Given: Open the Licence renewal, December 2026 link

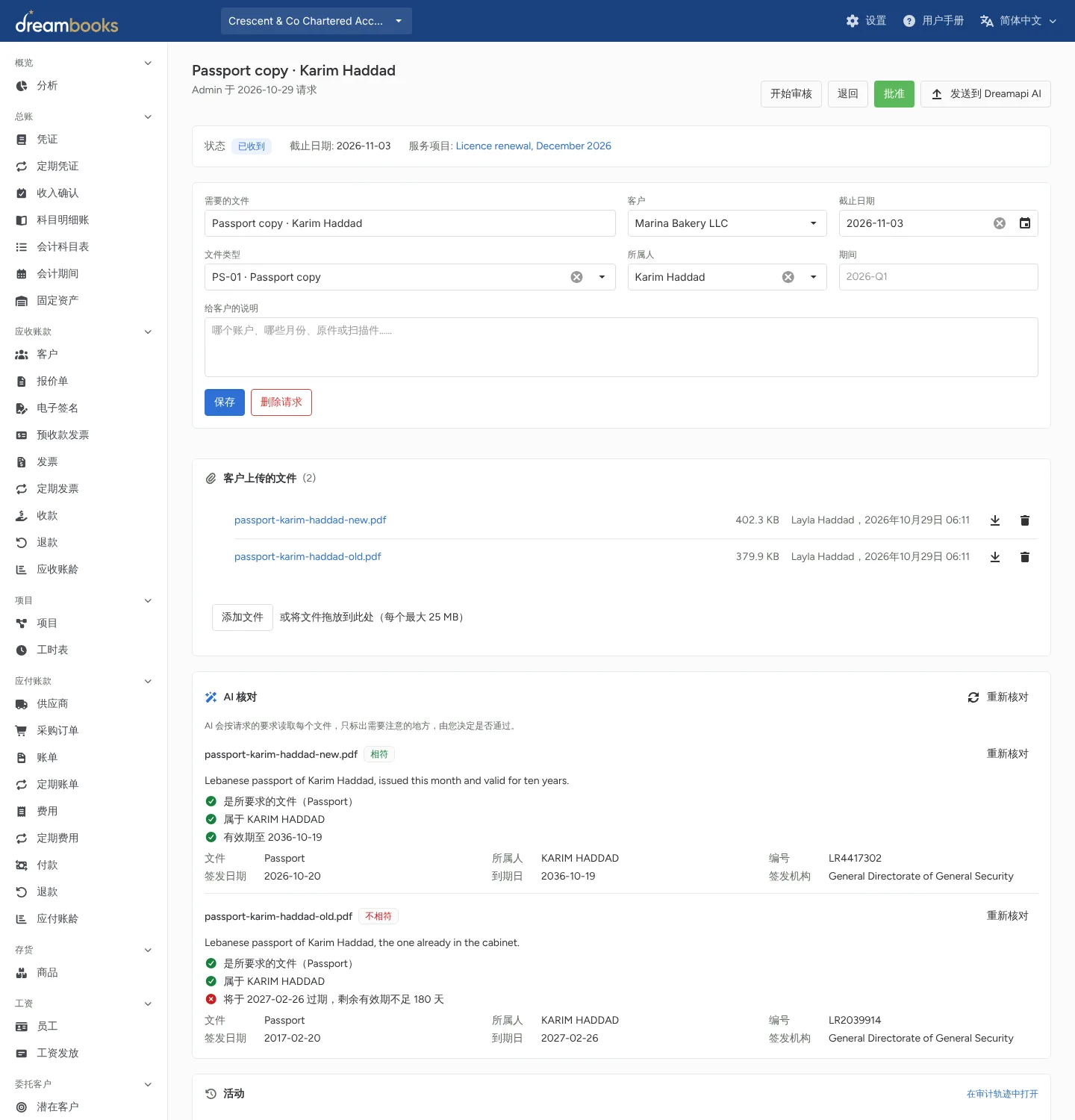Looking at the screenshot, I should 534,146.
